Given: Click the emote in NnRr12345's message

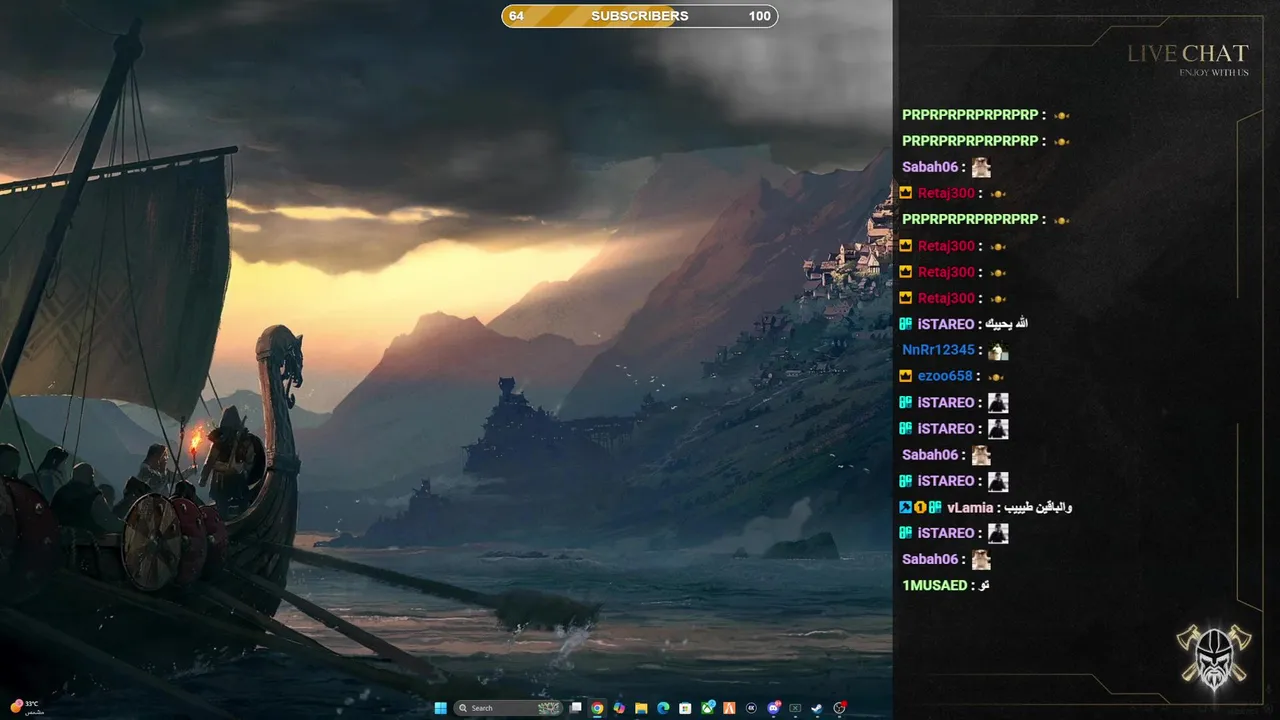Looking at the screenshot, I should click(x=998, y=351).
